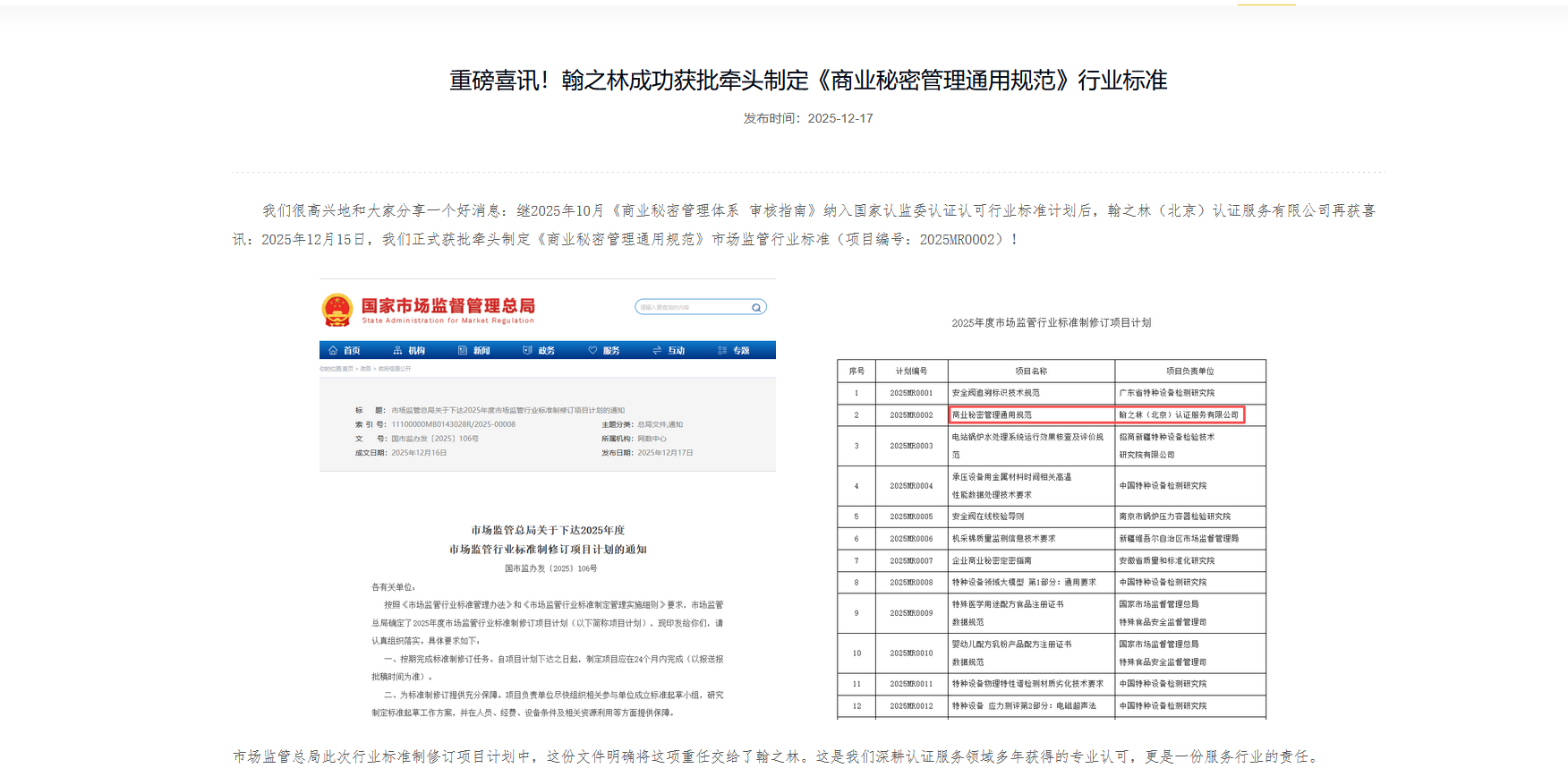
Task: Click the arrows icon beside 互动
Action: [657, 350]
